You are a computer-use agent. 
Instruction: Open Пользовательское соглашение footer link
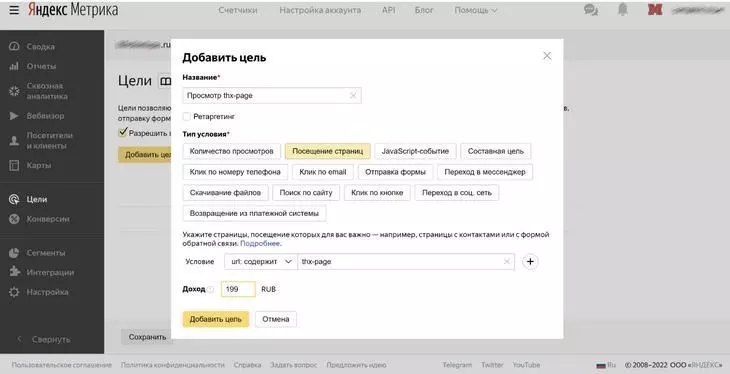(x=62, y=365)
